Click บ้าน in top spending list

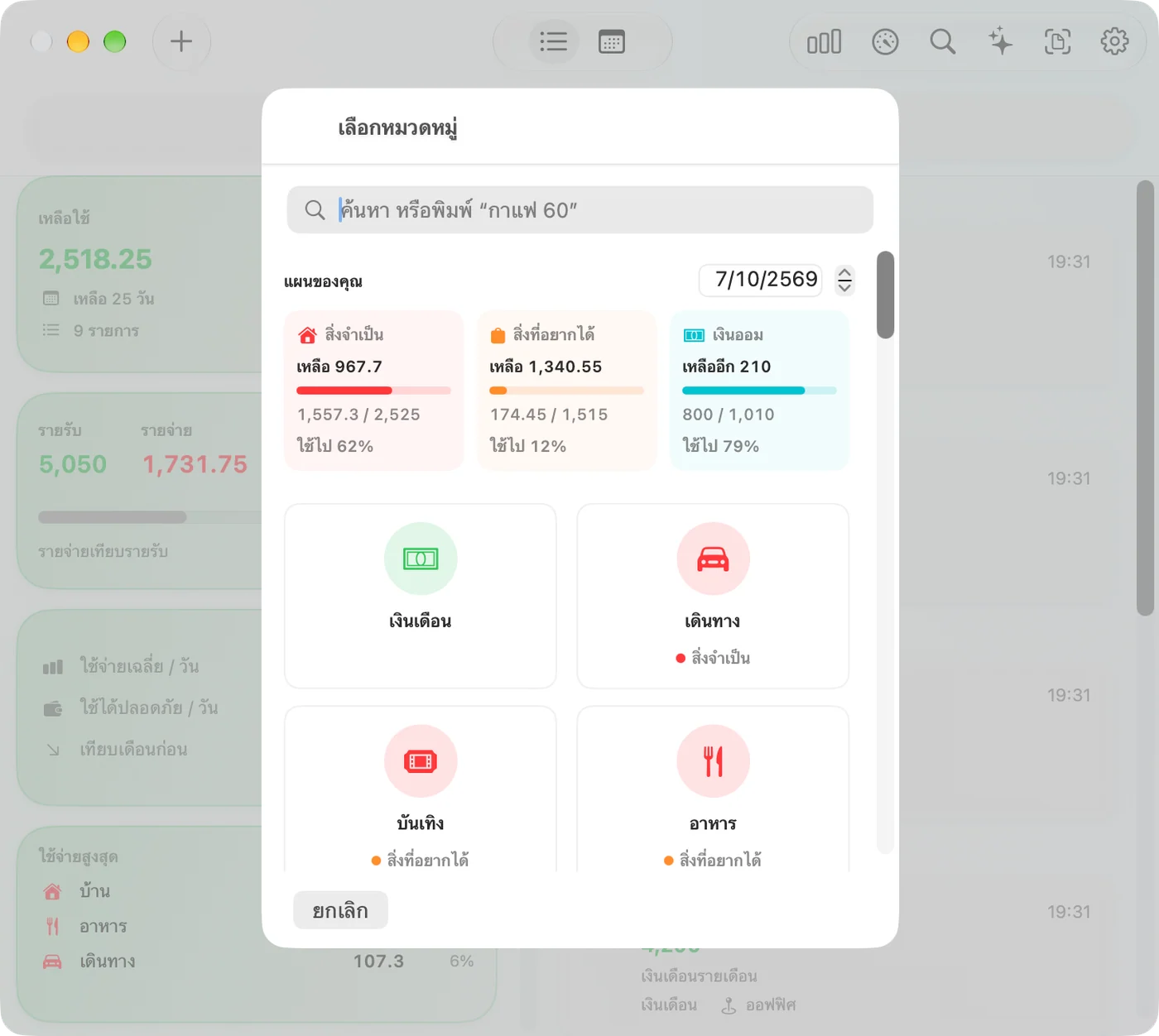point(94,891)
